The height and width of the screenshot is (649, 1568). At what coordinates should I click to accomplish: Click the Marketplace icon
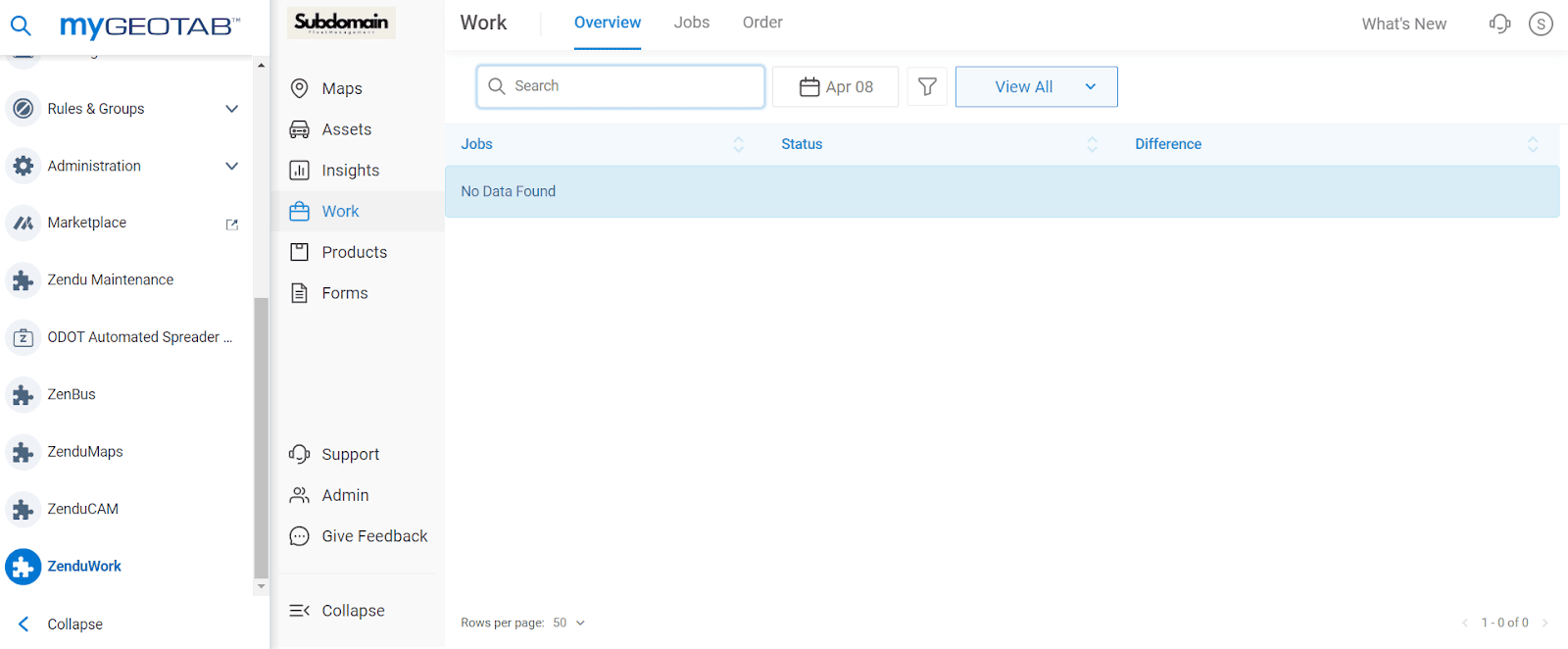(24, 223)
